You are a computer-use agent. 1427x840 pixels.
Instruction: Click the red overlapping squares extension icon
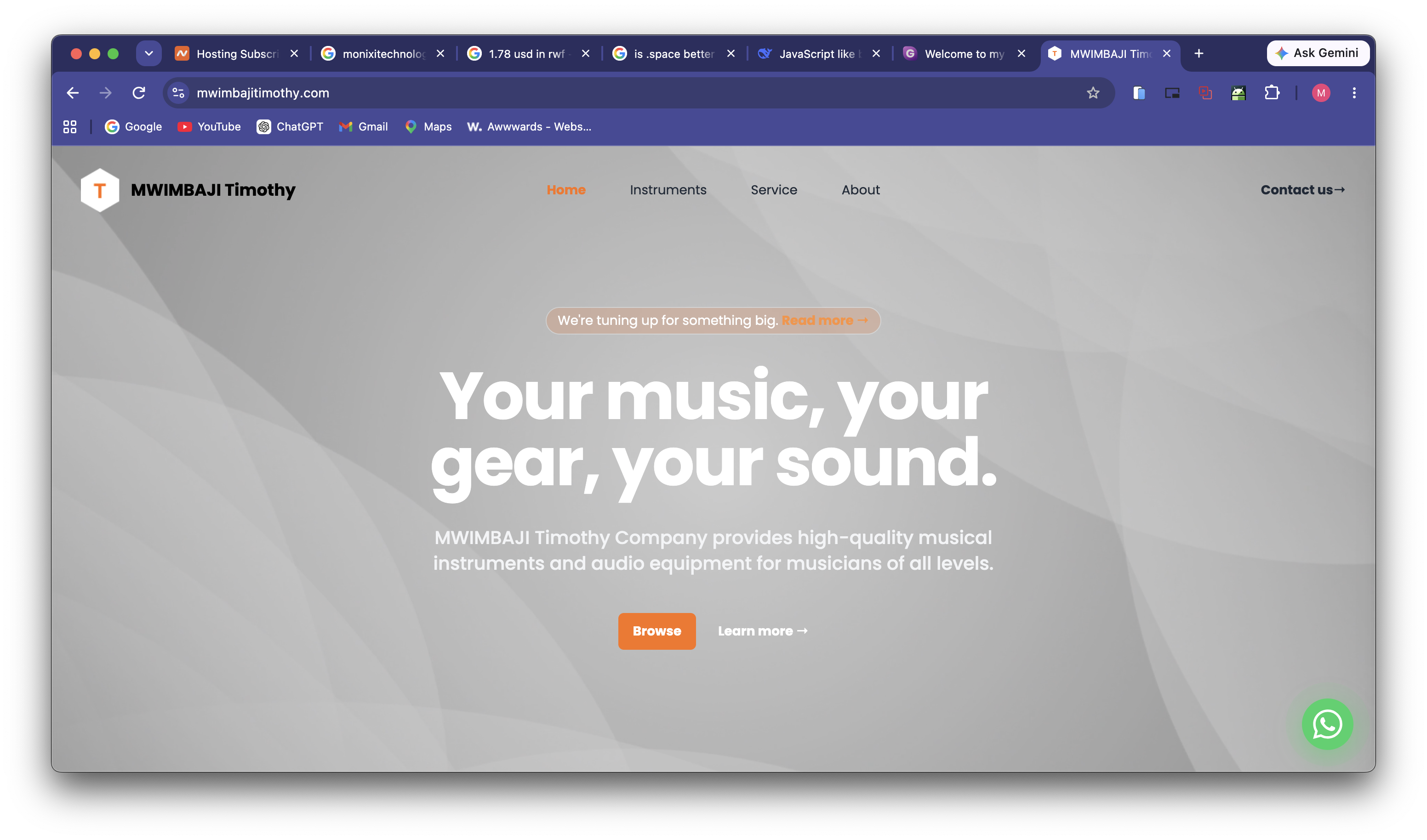click(1205, 93)
